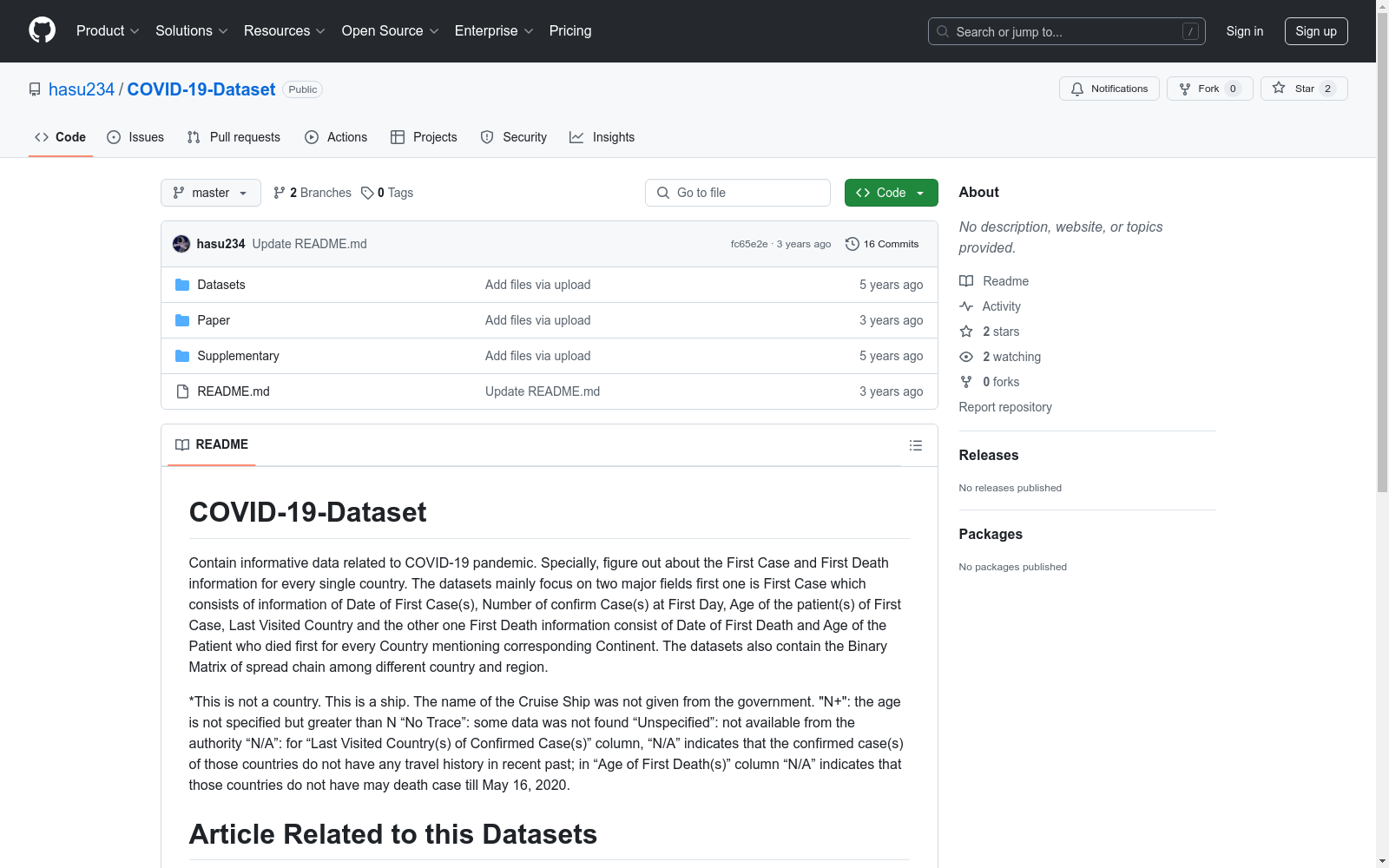Click the eye icon next to 2 watching
The image size is (1389, 868).
[x=966, y=357]
